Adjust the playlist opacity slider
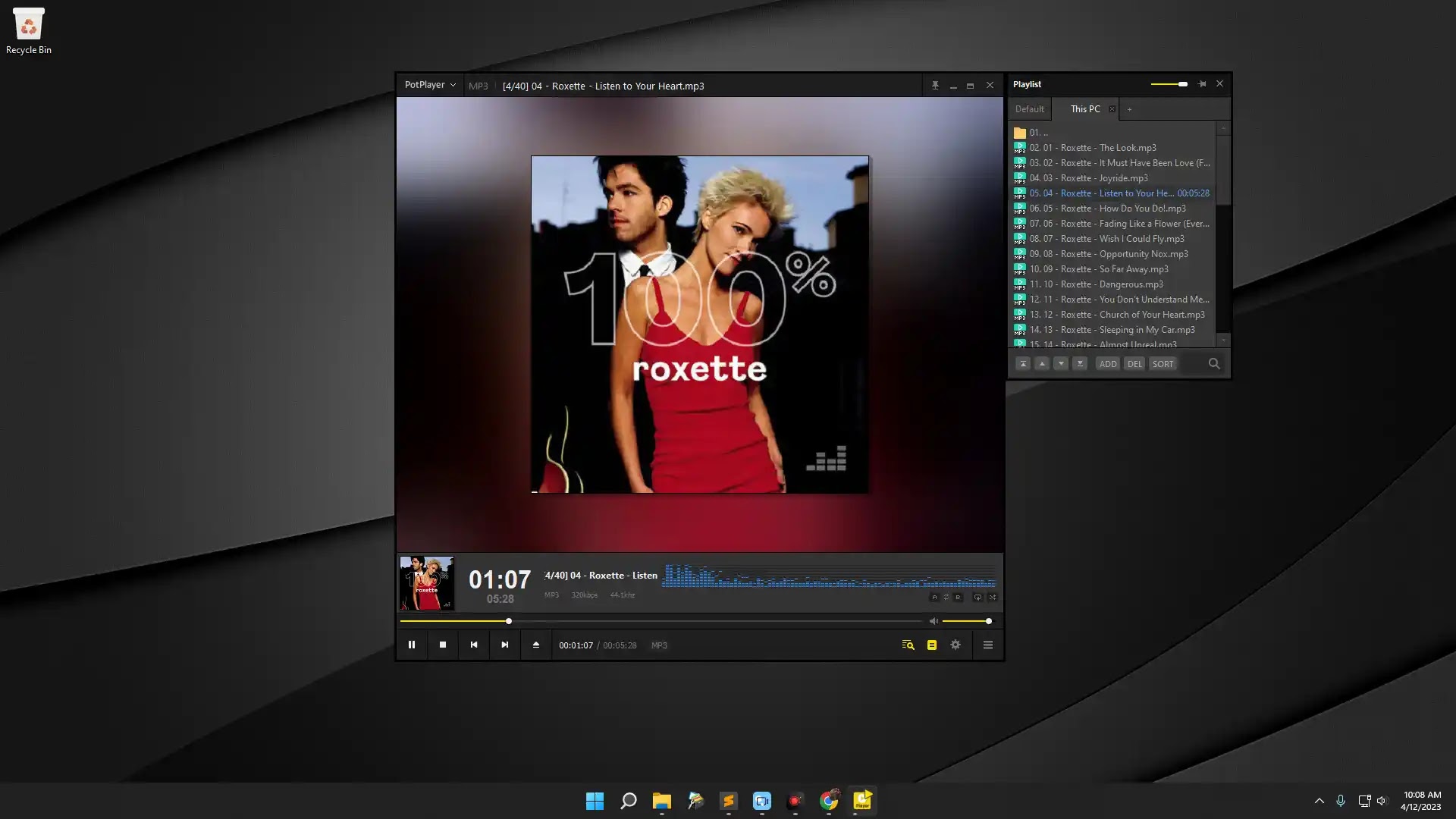The width and height of the screenshot is (1456, 819). pyautogui.click(x=1169, y=84)
